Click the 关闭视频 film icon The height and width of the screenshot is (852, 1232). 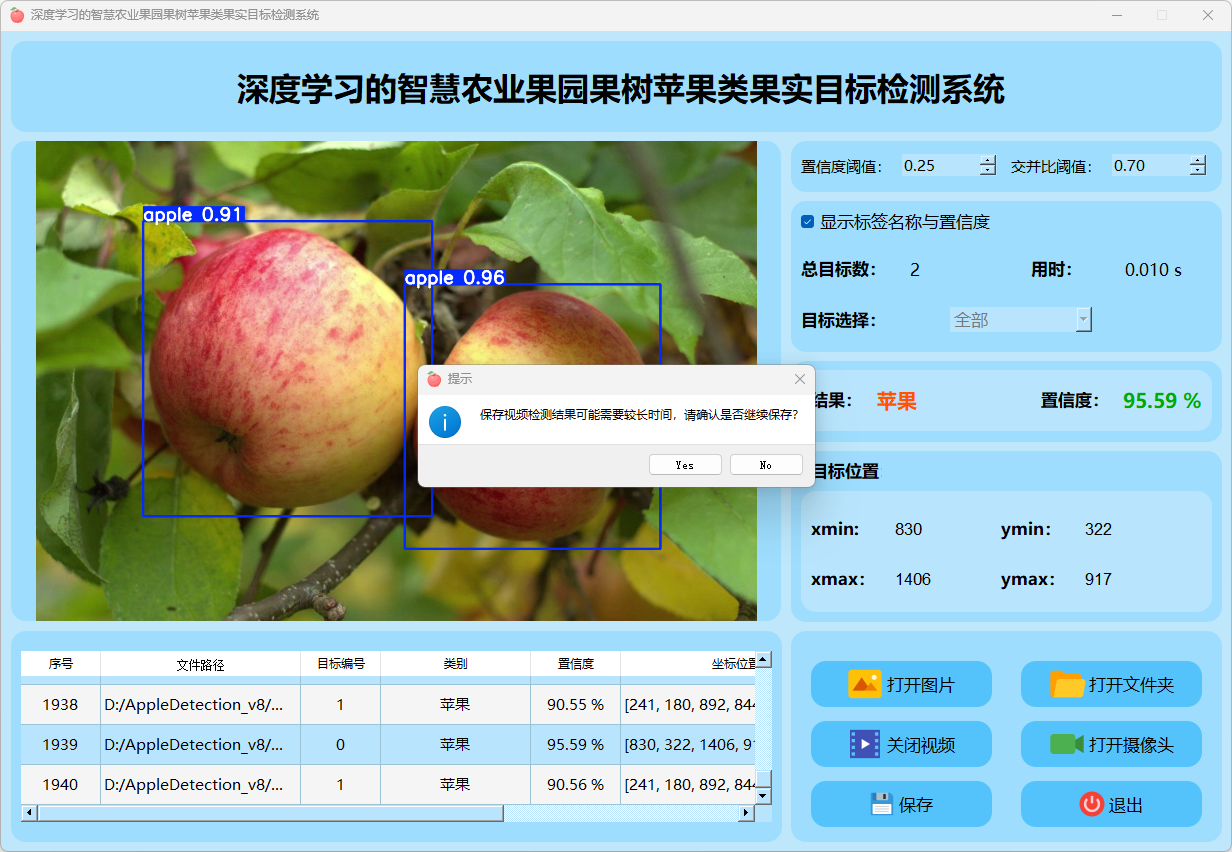point(864,744)
